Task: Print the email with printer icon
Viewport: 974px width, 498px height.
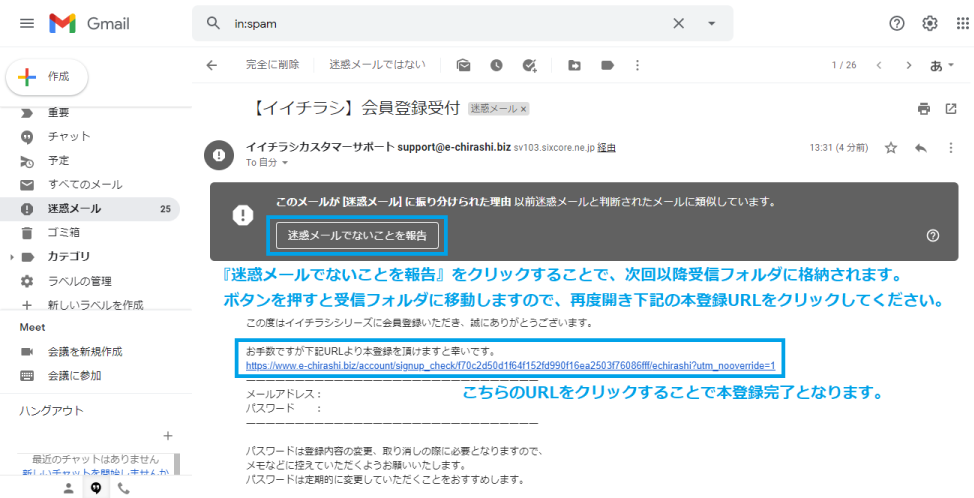Action: coord(924,109)
